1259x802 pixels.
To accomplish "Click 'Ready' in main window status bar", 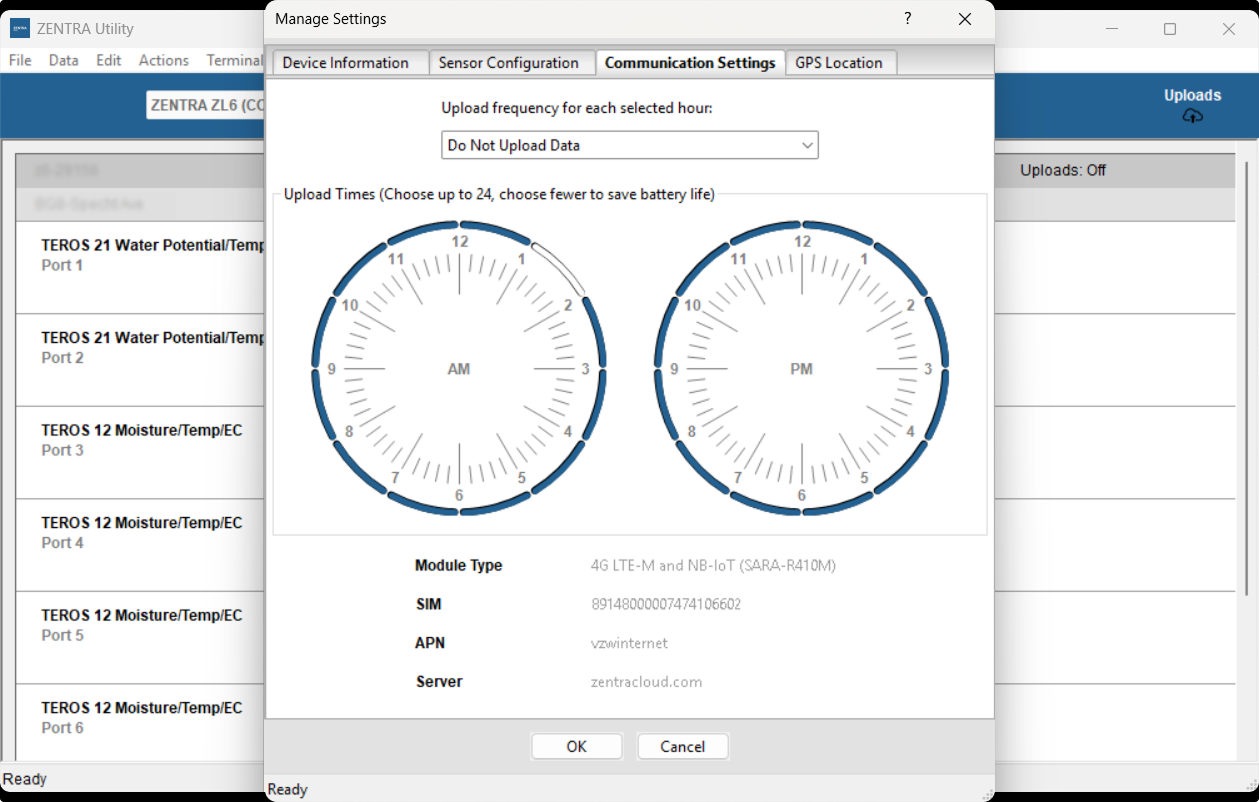I will click(x=25, y=779).
